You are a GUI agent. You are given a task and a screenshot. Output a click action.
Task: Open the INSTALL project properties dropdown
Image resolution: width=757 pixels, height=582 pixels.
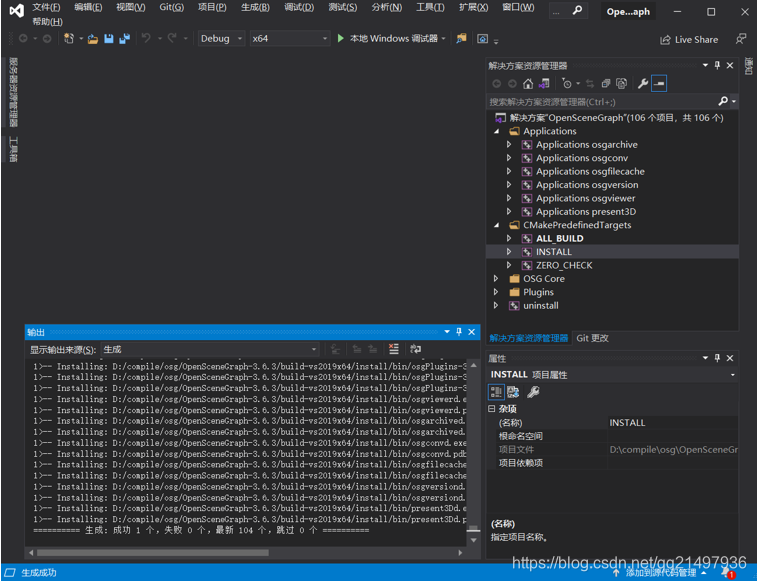click(732, 374)
